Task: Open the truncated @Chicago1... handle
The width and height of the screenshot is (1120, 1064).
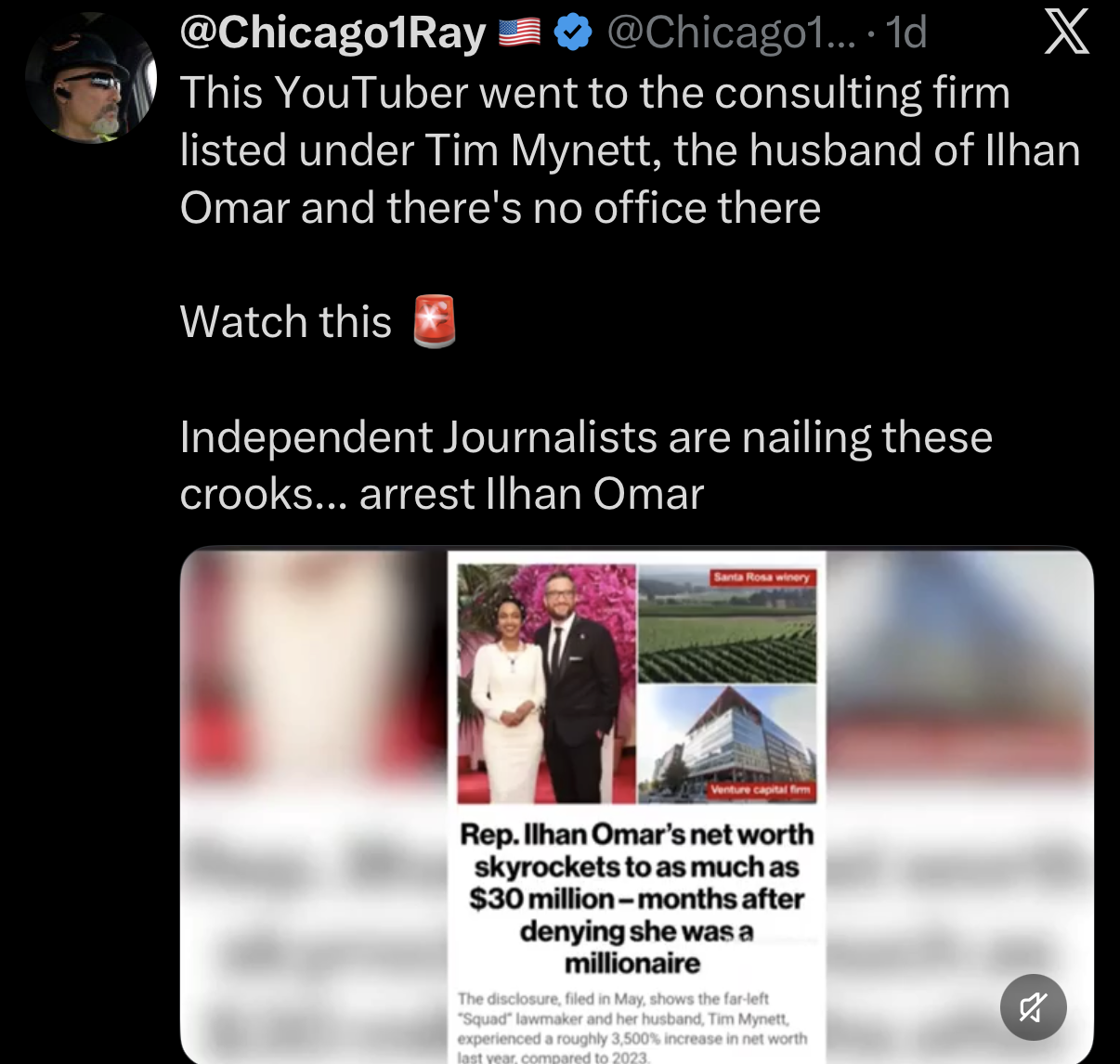Action: coord(731,33)
